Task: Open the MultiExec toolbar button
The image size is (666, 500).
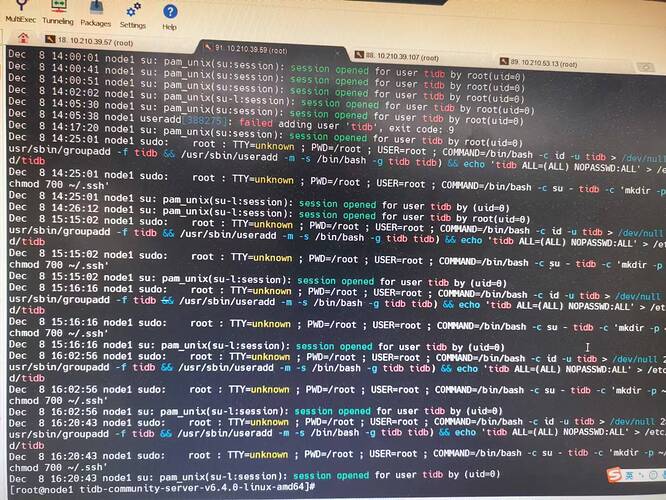Action: [x=20, y=12]
